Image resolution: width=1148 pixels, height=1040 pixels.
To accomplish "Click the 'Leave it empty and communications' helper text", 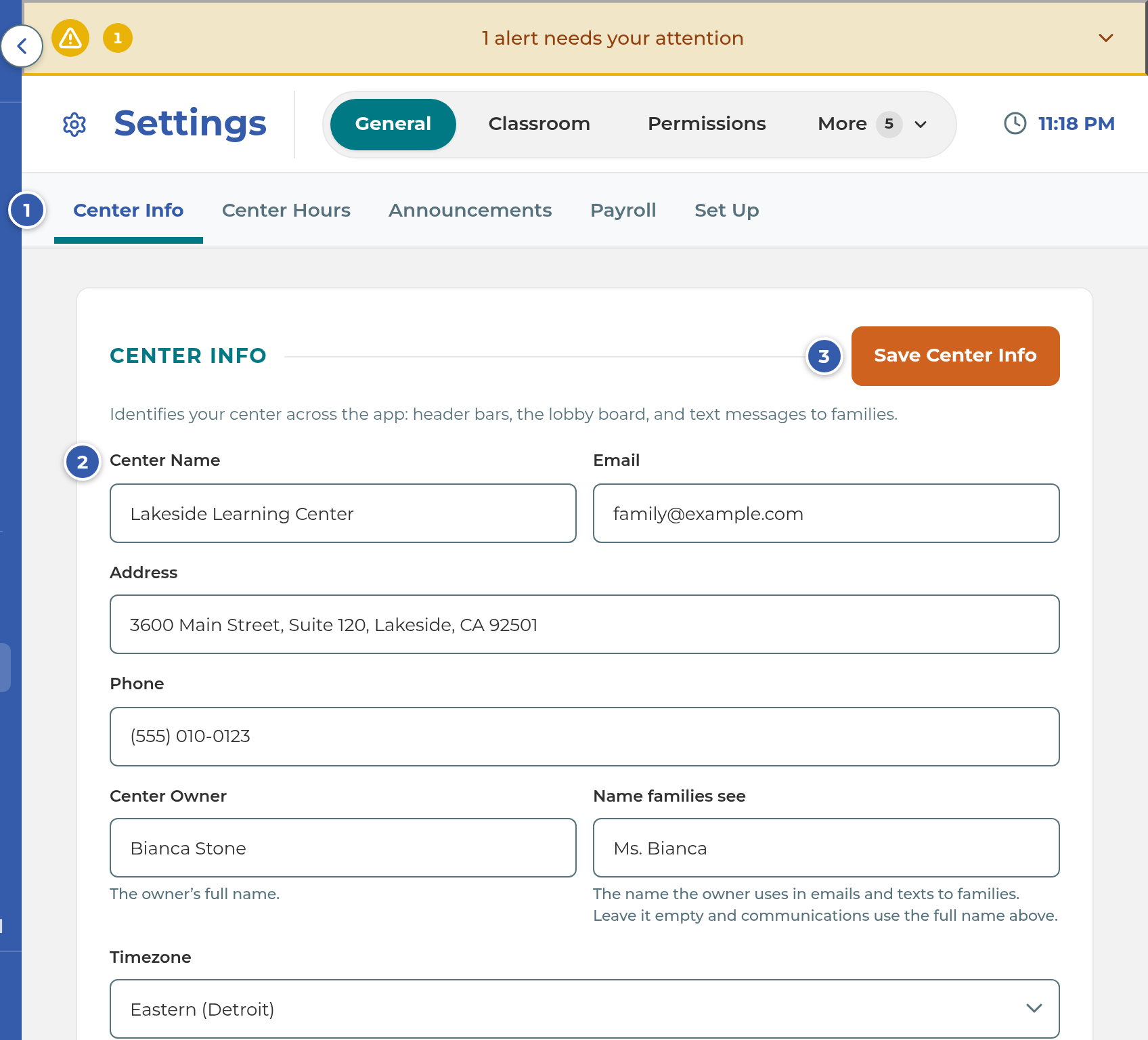I will click(826, 915).
